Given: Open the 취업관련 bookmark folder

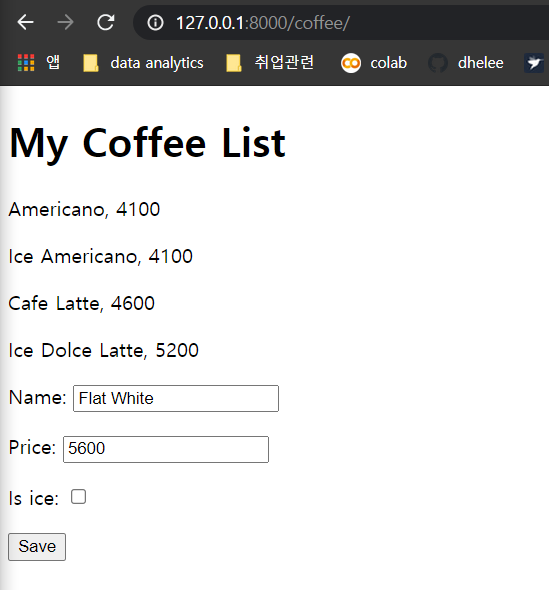Looking at the screenshot, I should click(x=270, y=63).
